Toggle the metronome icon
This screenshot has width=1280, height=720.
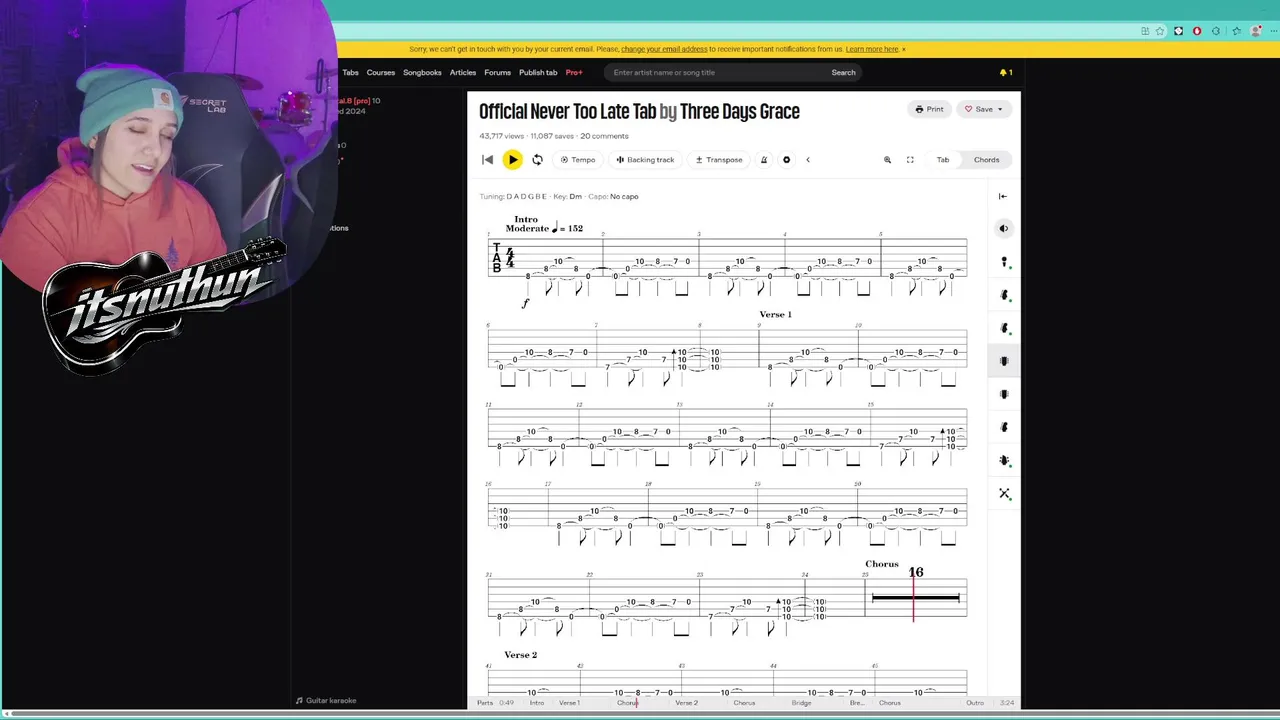pyautogui.click(x=764, y=160)
